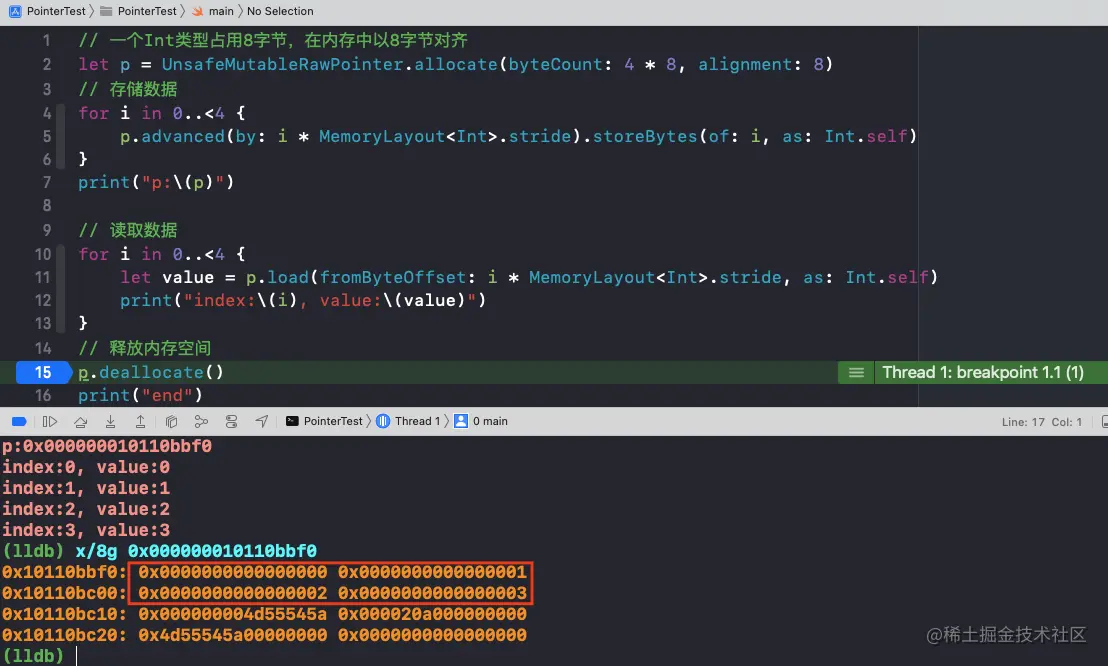Click console line index:3, value:3
The image size is (1108, 666).
(x=86, y=530)
